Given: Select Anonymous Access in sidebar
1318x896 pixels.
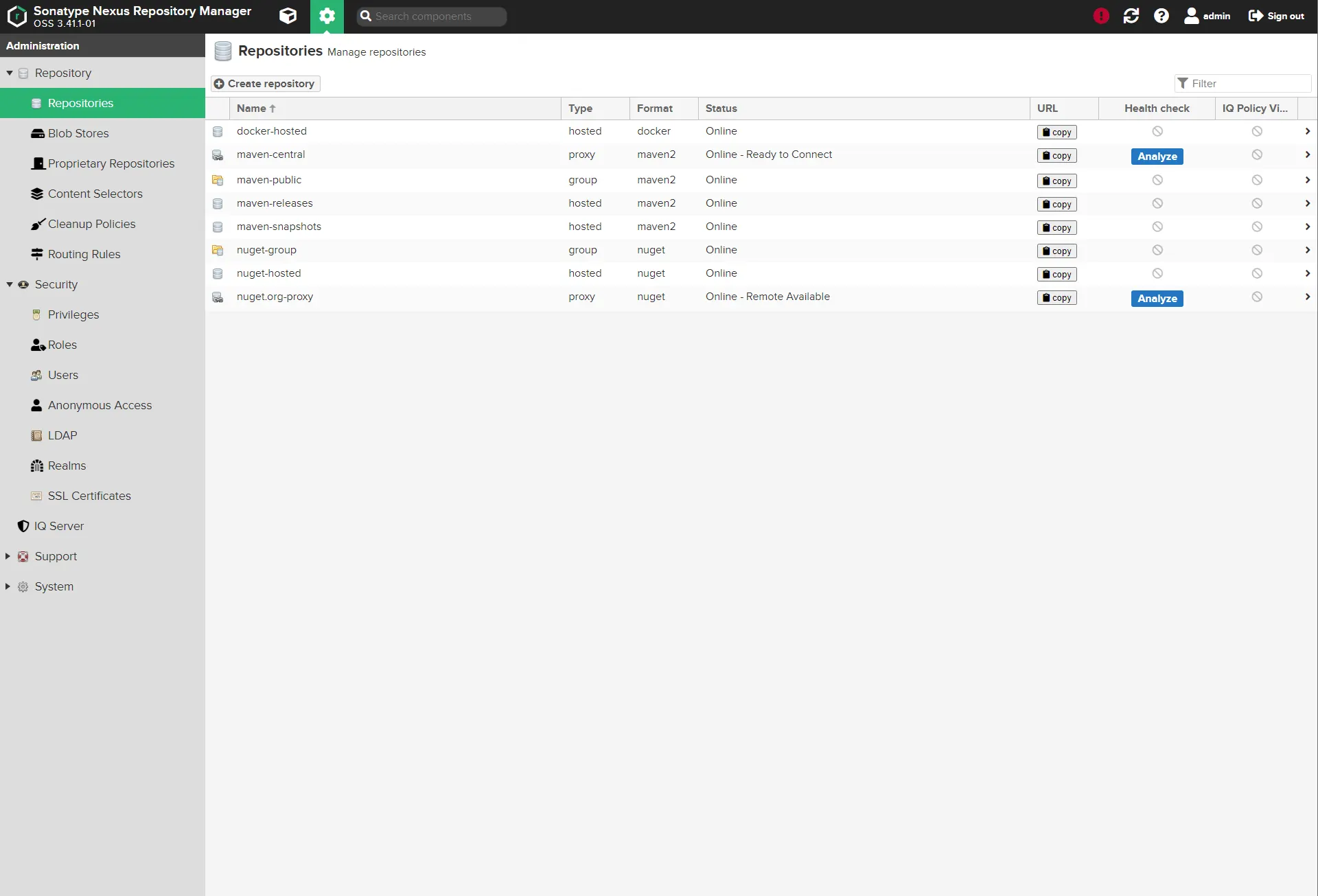Looking at the screenshot, I should [x=100, y=405].
